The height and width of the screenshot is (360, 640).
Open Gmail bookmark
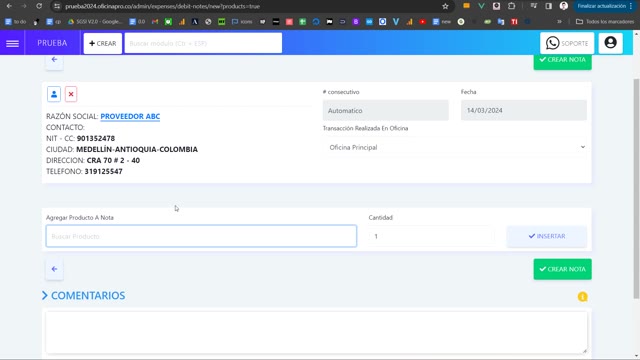155,22
